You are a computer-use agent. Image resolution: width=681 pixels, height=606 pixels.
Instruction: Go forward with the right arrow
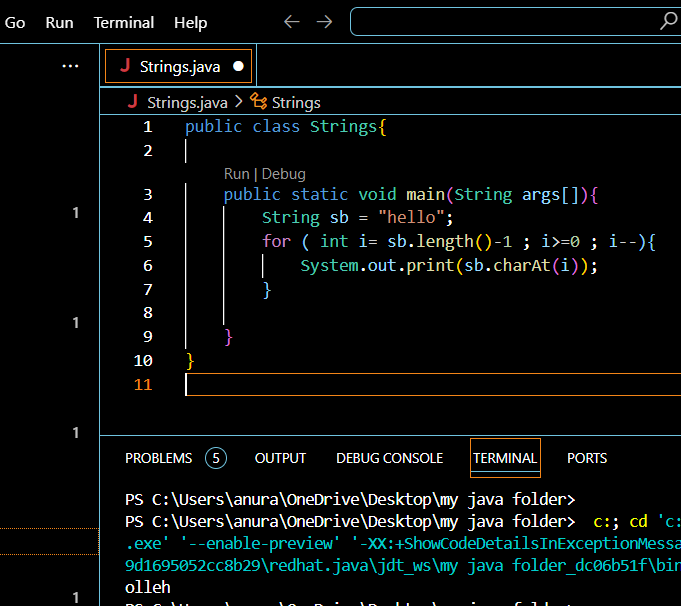click(324, 21)
